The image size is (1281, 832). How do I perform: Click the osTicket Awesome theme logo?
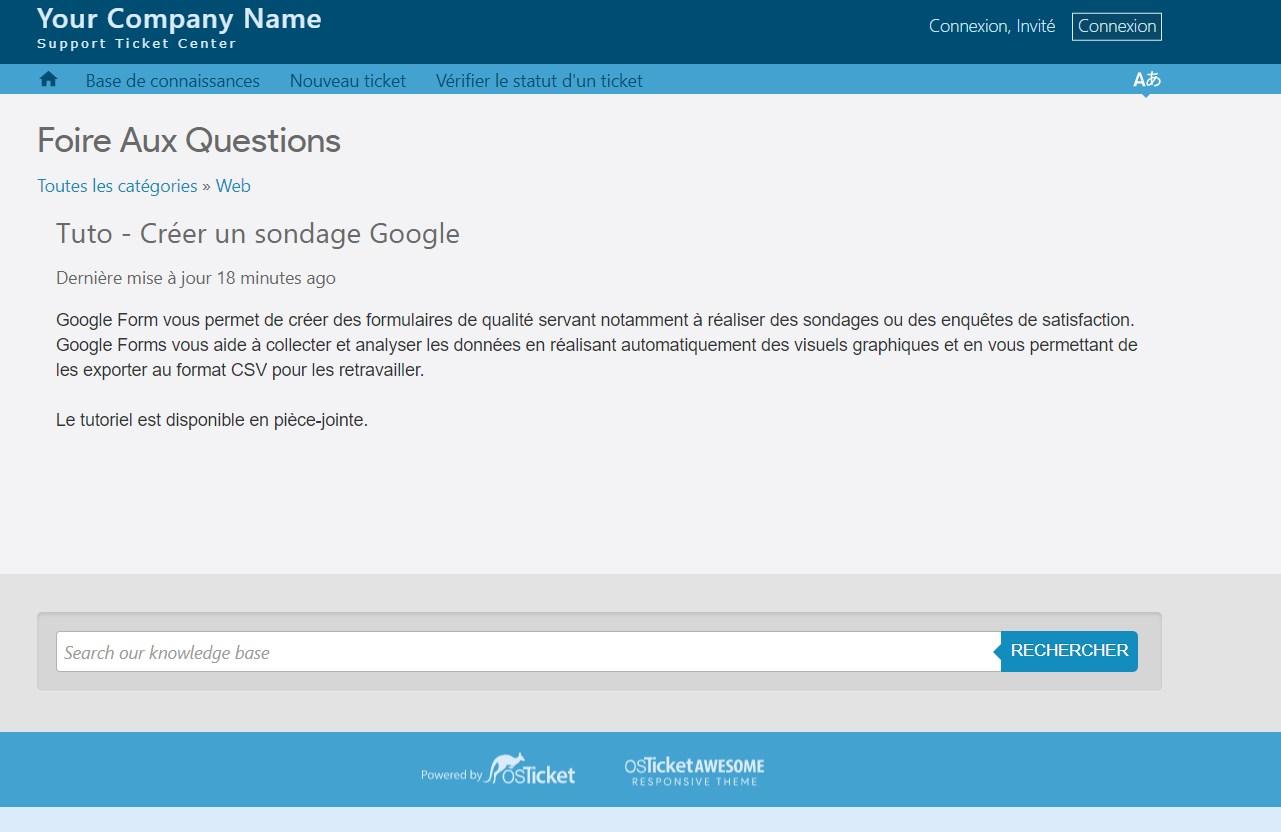pyautogui.click(x=694, y=770)
